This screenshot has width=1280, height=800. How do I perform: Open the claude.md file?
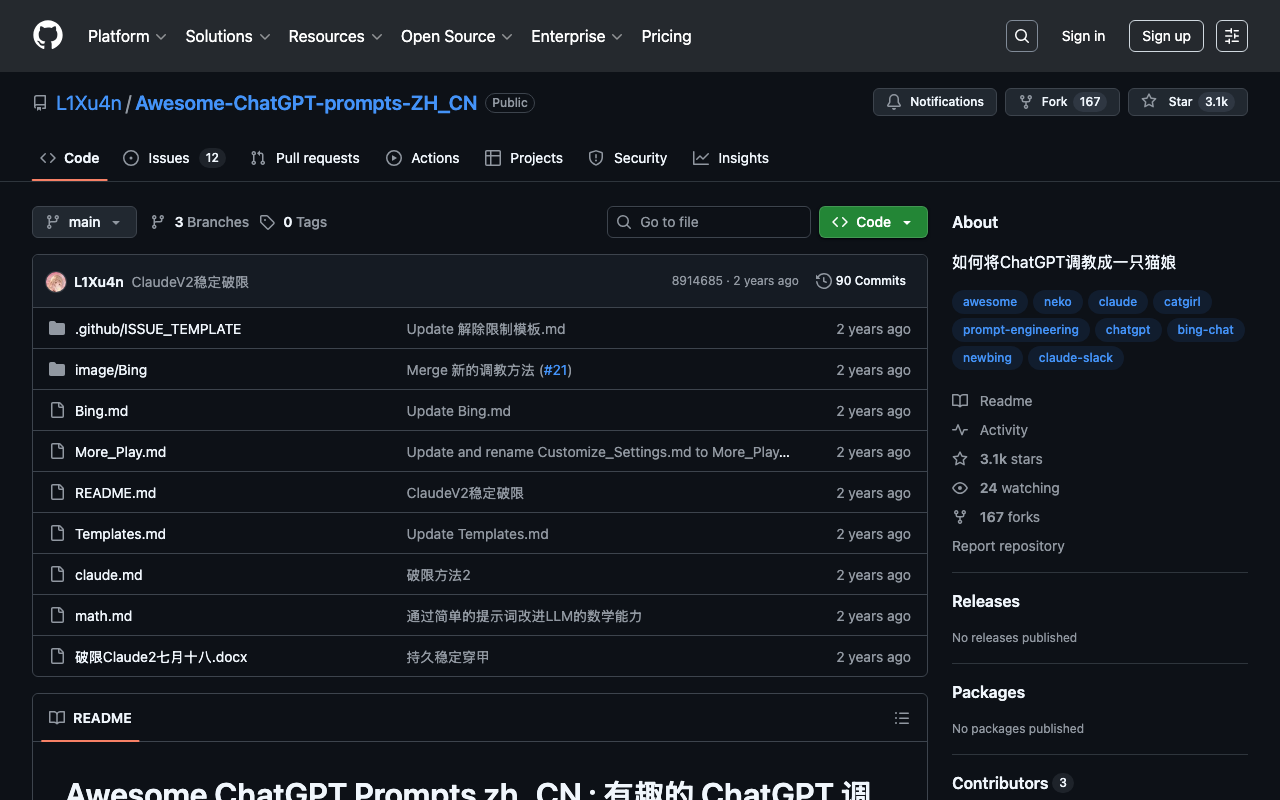click(109, 575)
